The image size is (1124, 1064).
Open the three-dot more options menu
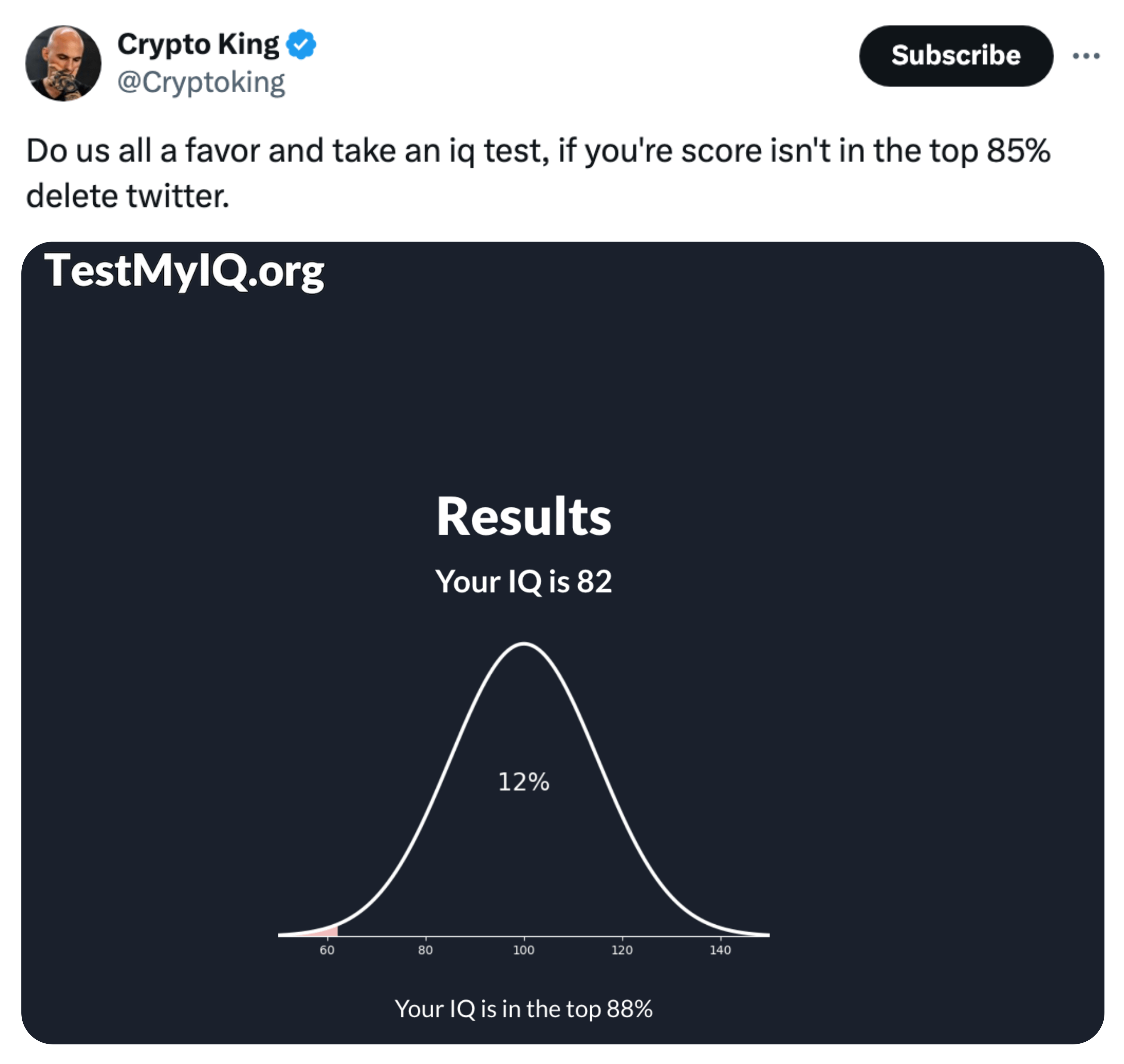coord(1085,55)
